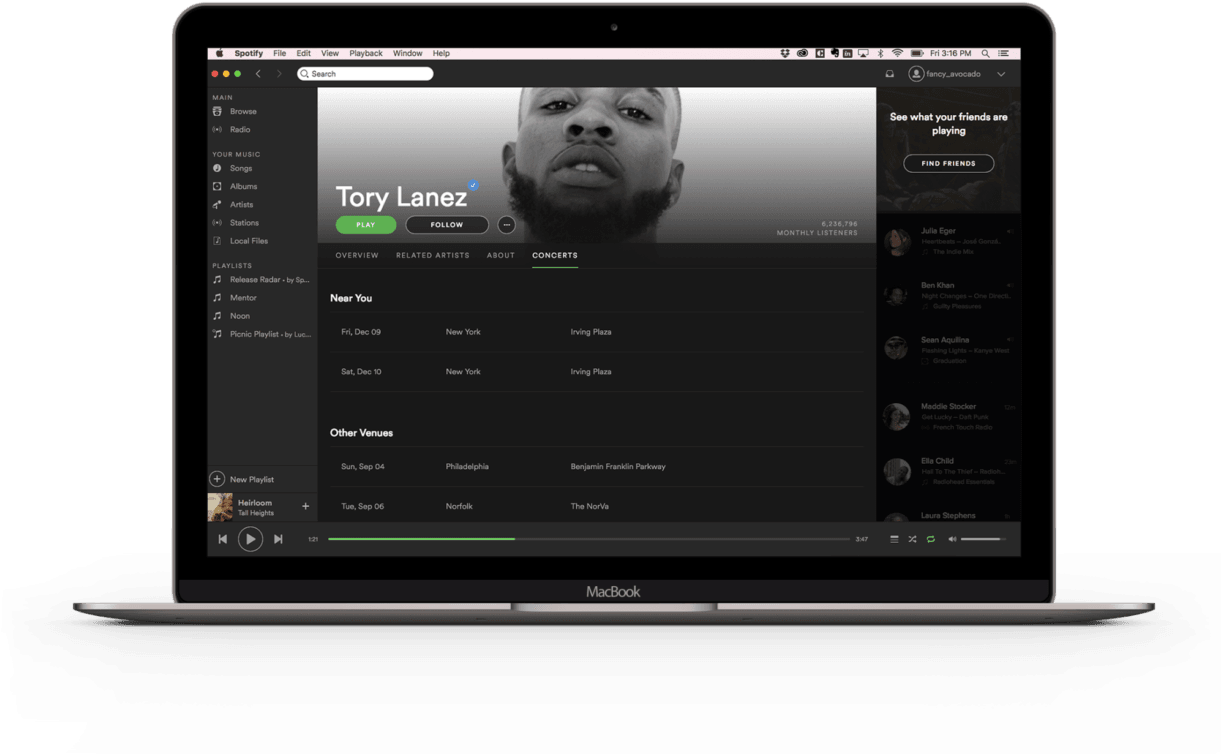Click the Evernote menu bar icon
This screenshot has height=754, width=1221.
tap(834, 53)
